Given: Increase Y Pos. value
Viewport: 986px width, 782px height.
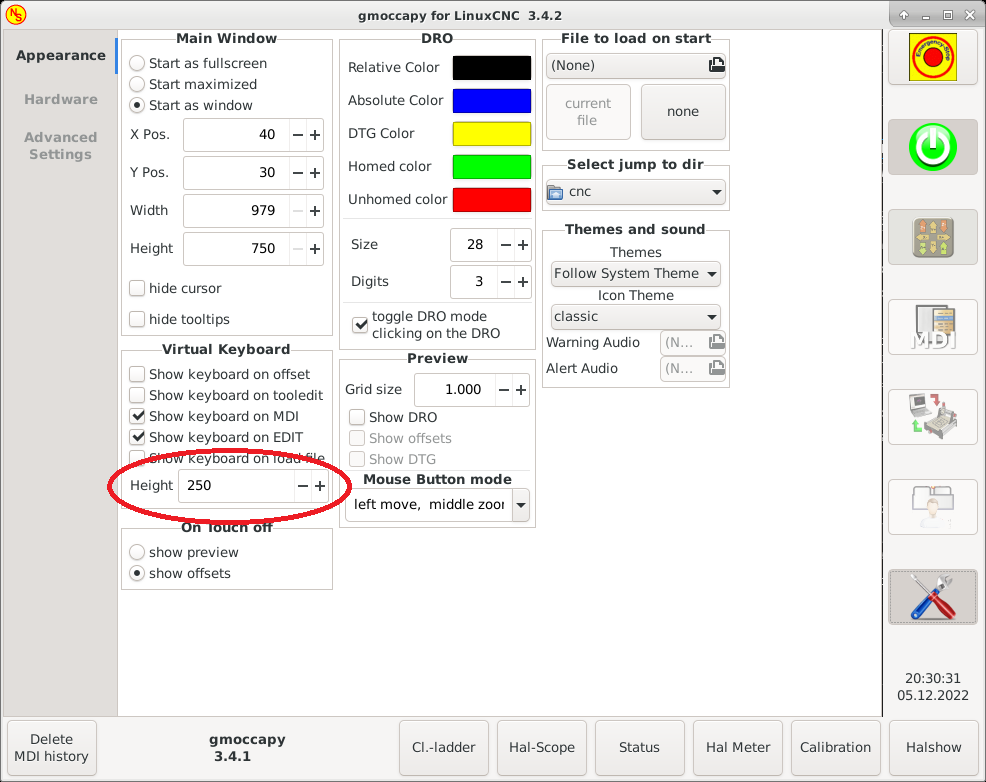Looking at the screenshot, I should coord(315,172).
